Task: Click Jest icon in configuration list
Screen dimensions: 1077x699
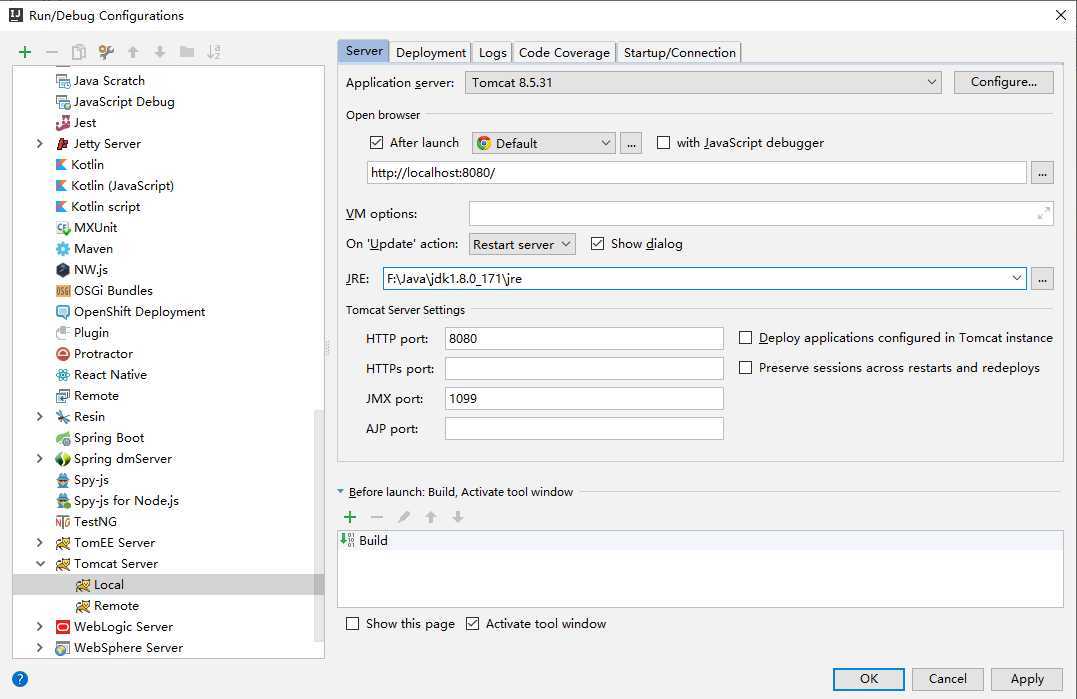Action: [63, 123]
